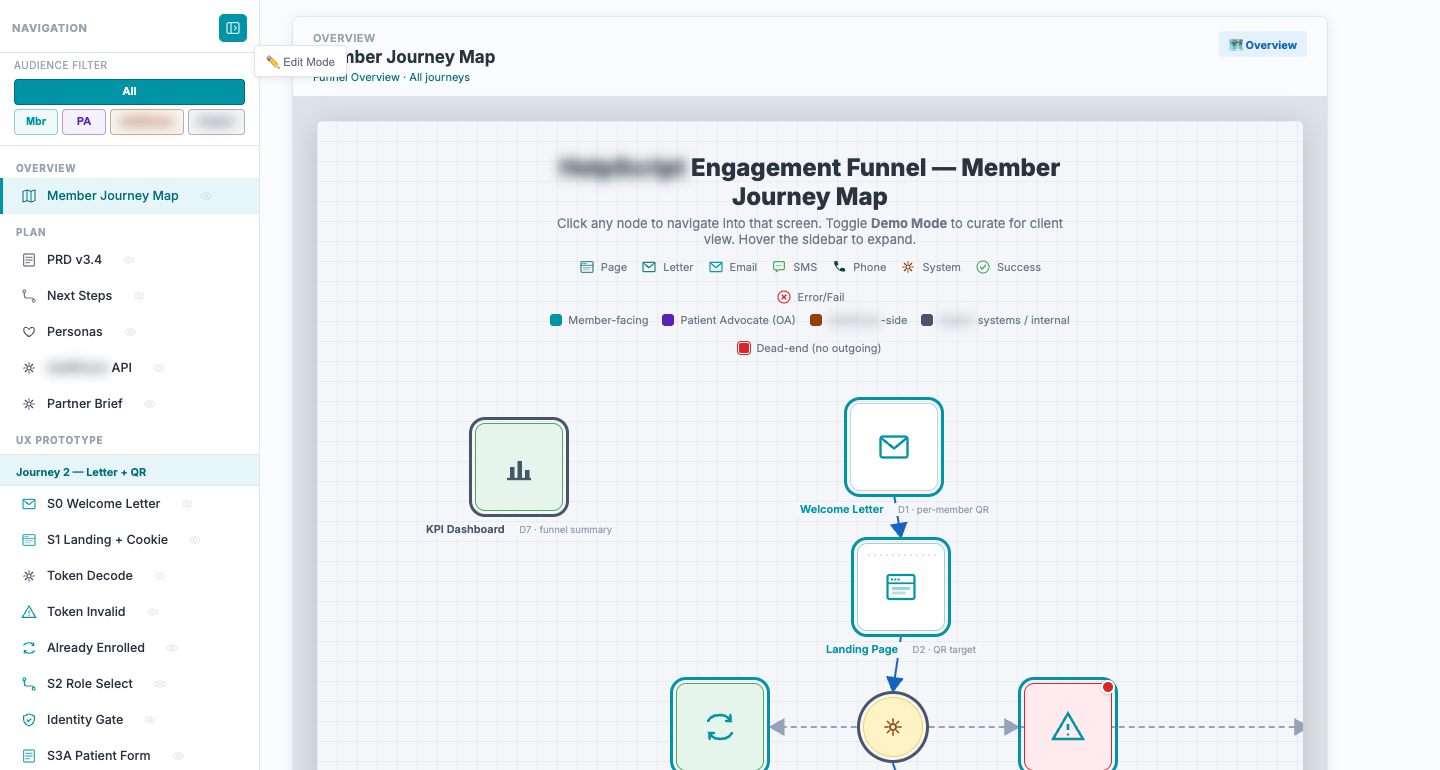Toggle visibility eye for Member Journey Map

click(206, 196)
